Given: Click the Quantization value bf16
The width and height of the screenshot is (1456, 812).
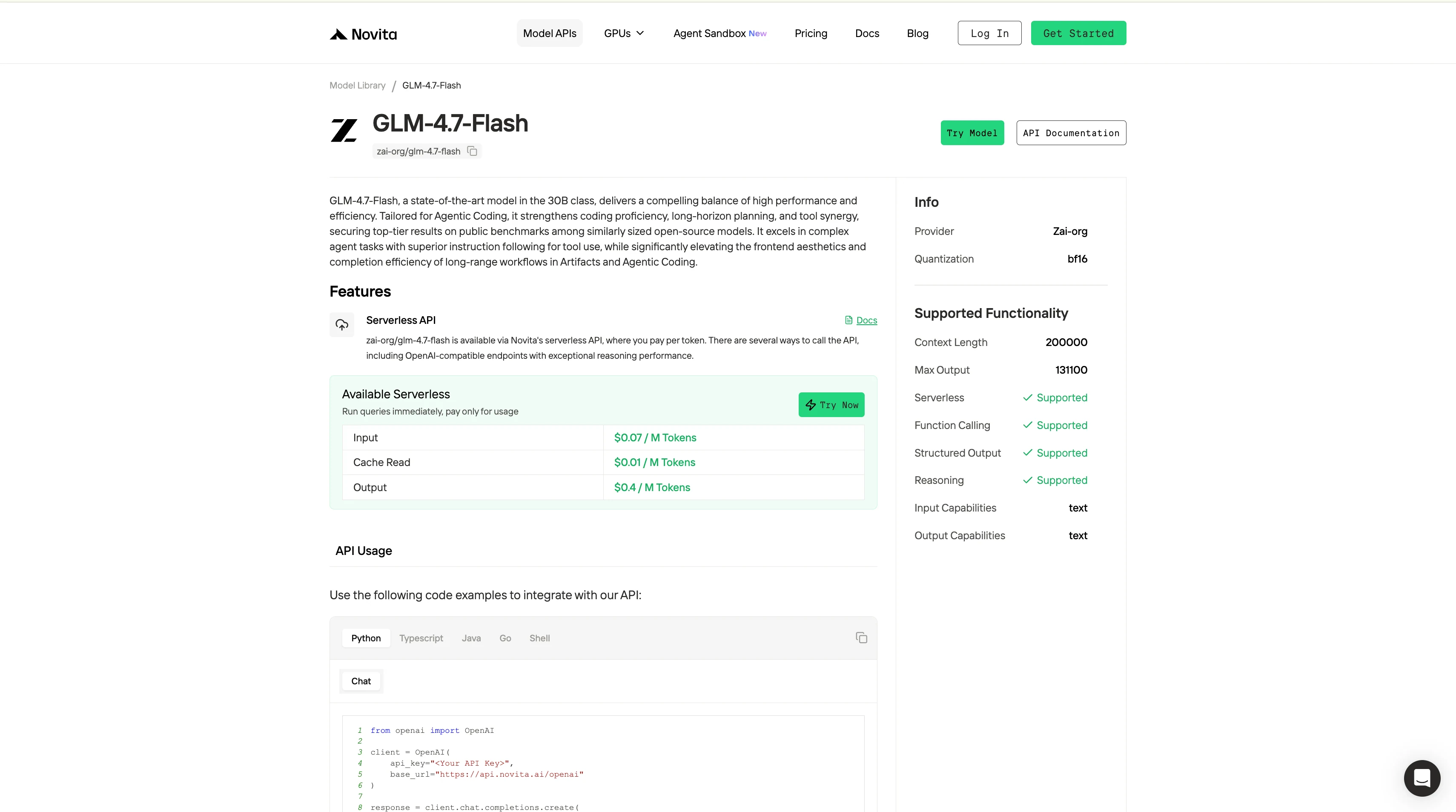Looking at the screenshot, I should click(x=1077, y=259).
